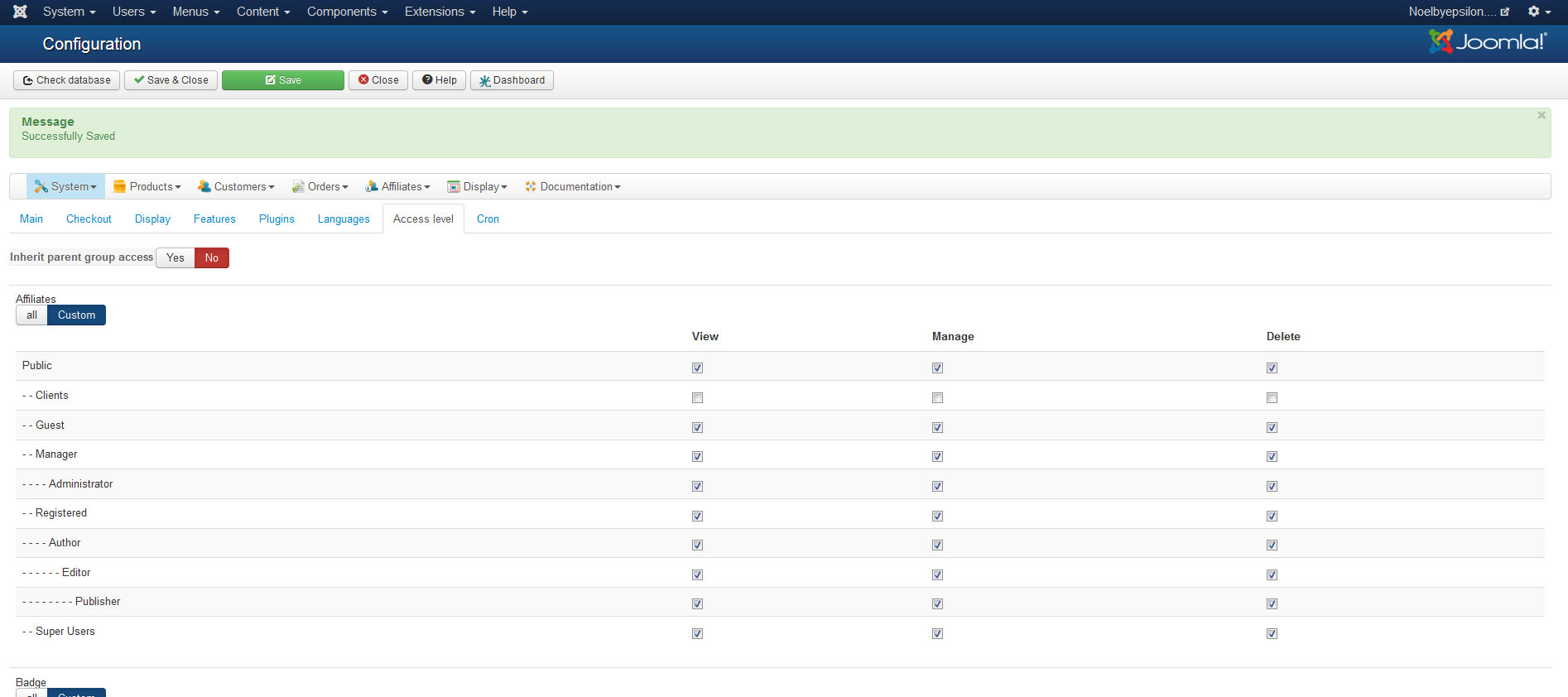Click the Products menu folder icon
1568x697 pixels.
(119, 187)
